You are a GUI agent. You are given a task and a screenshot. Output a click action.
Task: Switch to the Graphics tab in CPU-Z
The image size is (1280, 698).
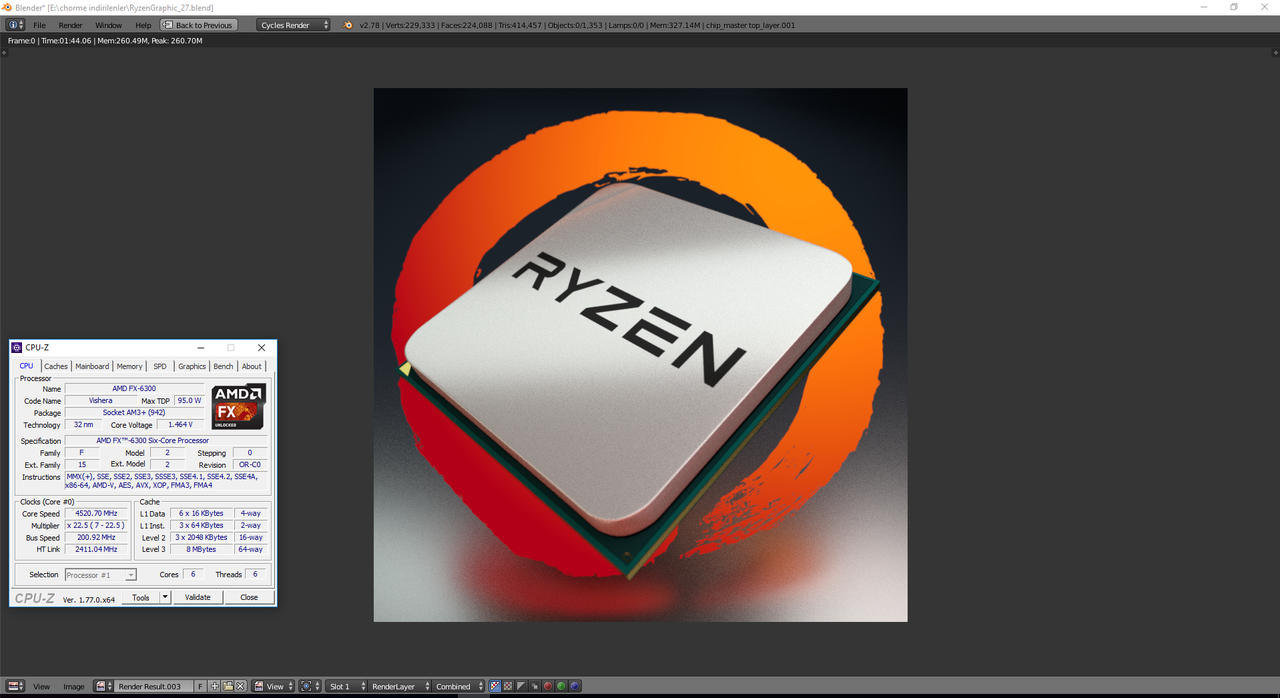click(x=192, y=366)
